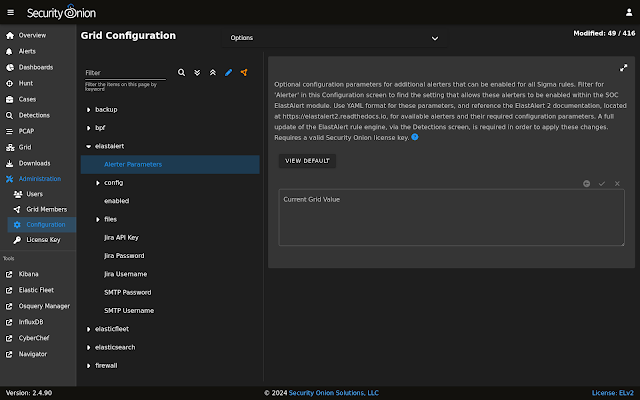Go to Alerts
This screenshot has width=640, height=400.
[38, 51]
